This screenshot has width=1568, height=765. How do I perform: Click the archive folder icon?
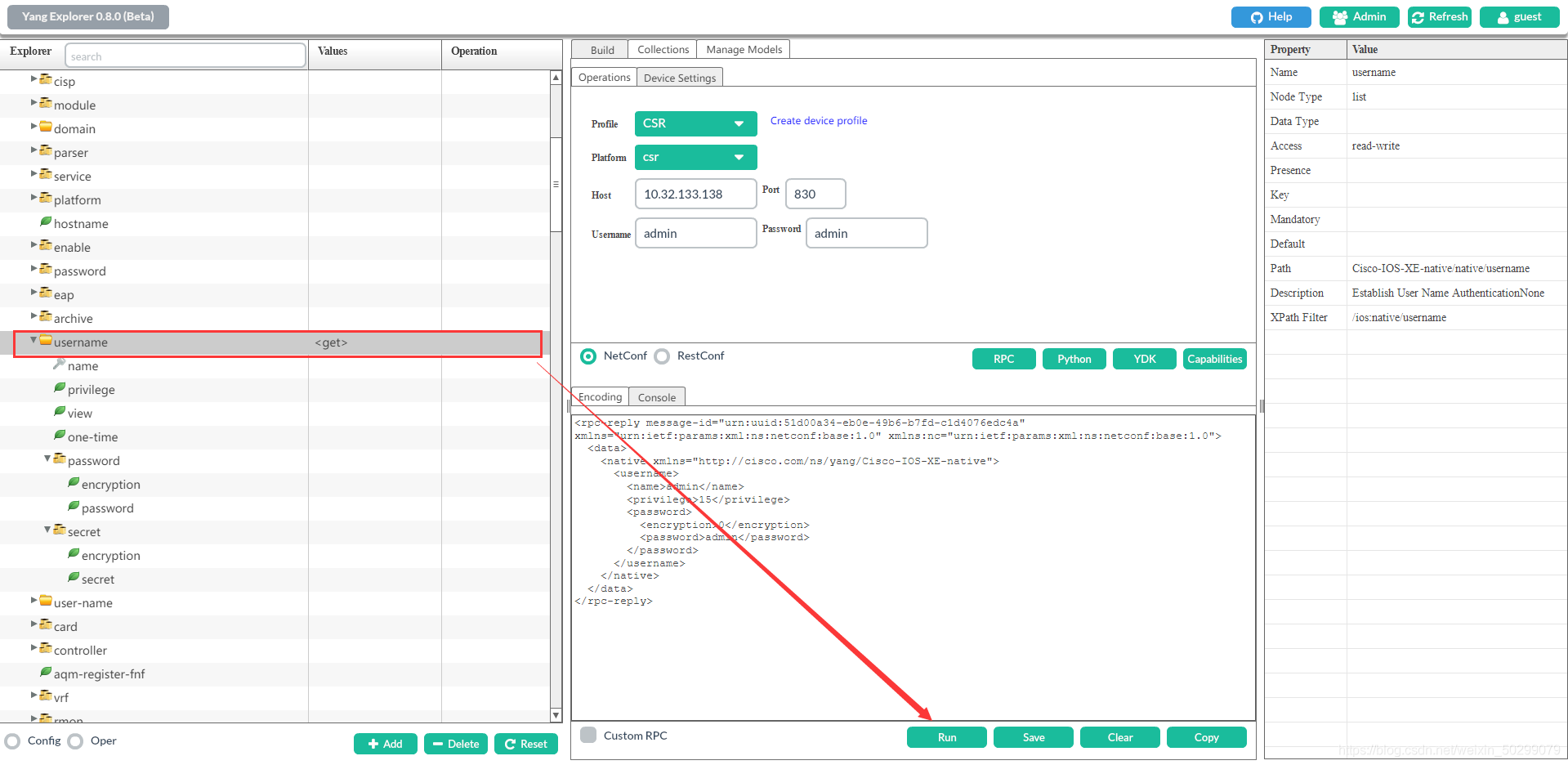(x=46, y=316)
